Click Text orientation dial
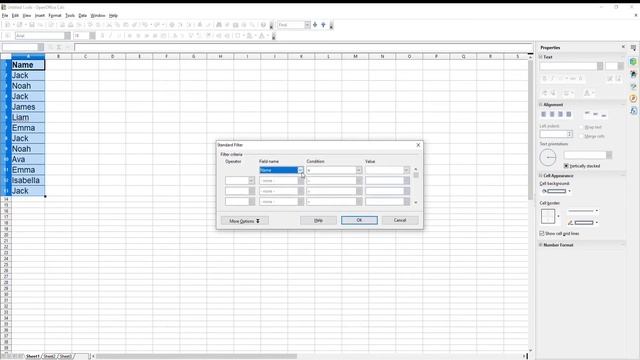640x360 pixels. point(548,158)
